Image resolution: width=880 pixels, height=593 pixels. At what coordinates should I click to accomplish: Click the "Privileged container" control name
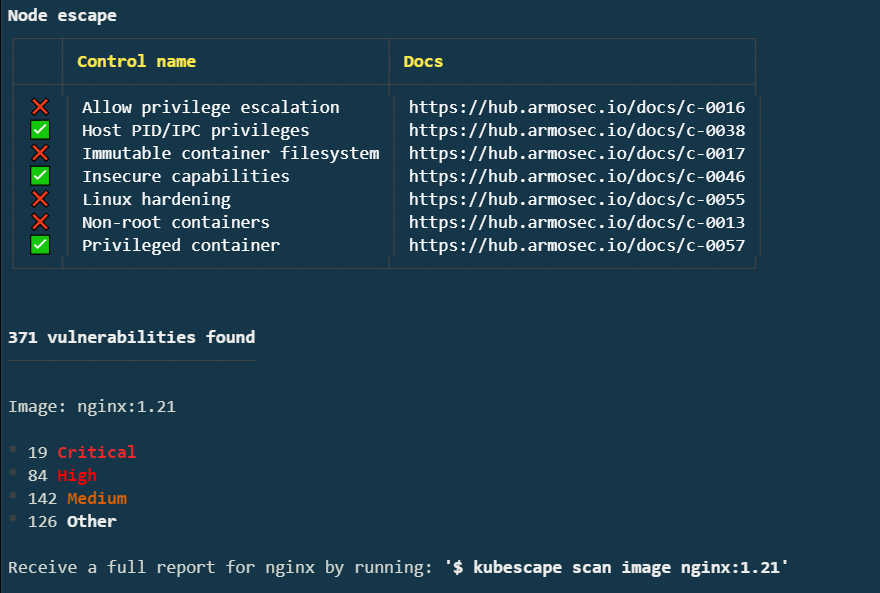[181, 245]
